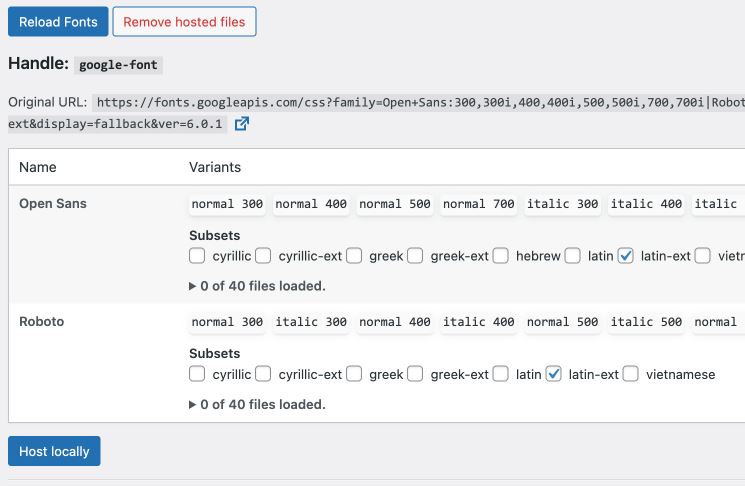Uncheck latin-ext subset for Roboto
This screenshot has width=745, height=486.
point(553,374)
